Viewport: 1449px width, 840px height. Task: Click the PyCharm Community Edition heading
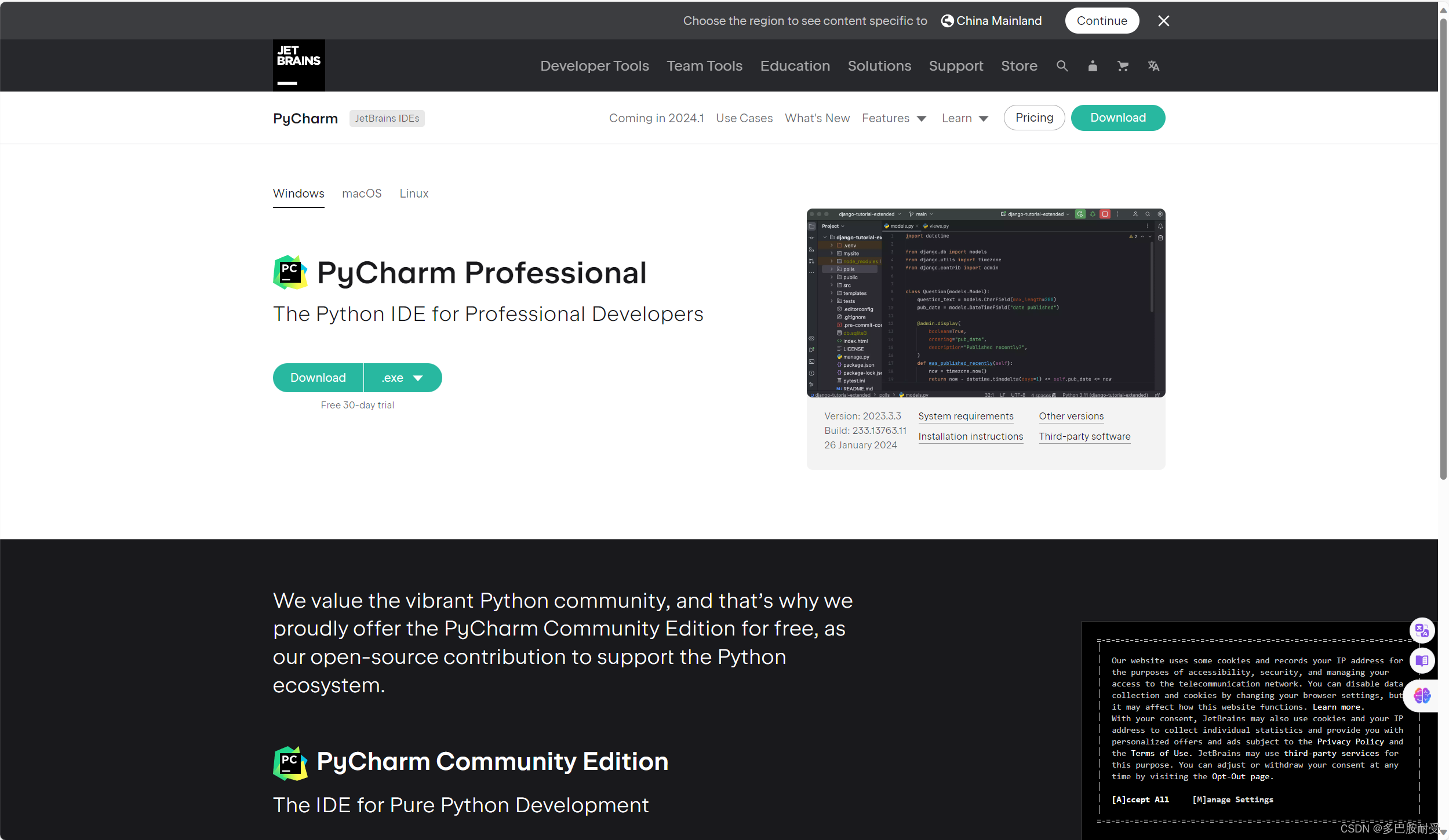click(x=493, y=761)
